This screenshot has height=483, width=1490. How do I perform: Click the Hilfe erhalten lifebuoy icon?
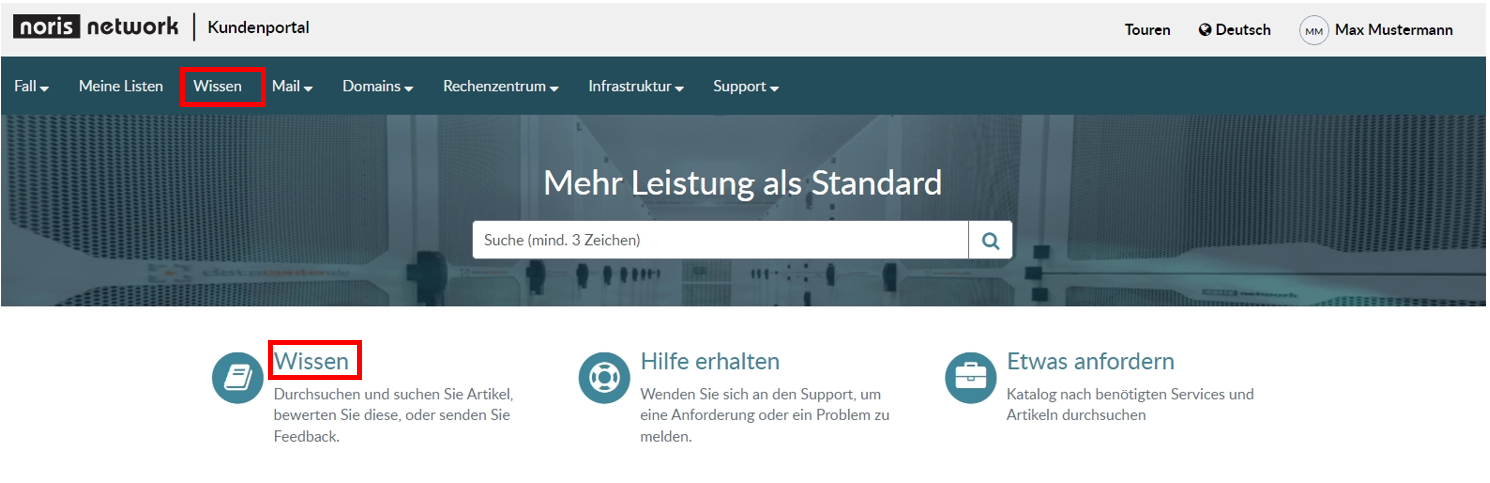click(x=604, y=378)
